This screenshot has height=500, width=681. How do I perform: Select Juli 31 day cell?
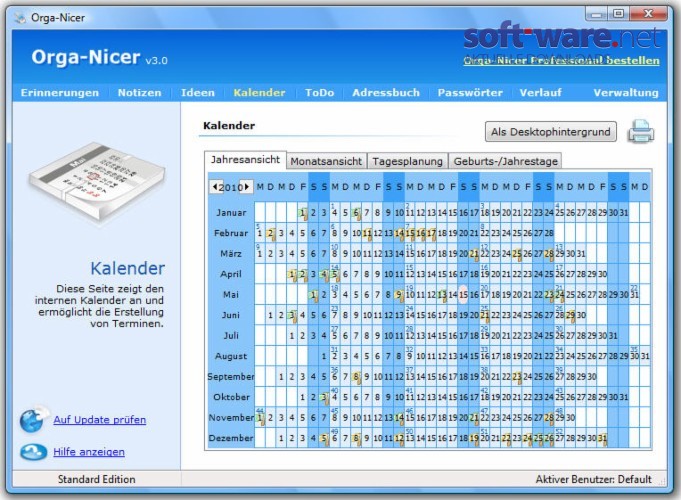pyautogui.click(x=613, y=336)
